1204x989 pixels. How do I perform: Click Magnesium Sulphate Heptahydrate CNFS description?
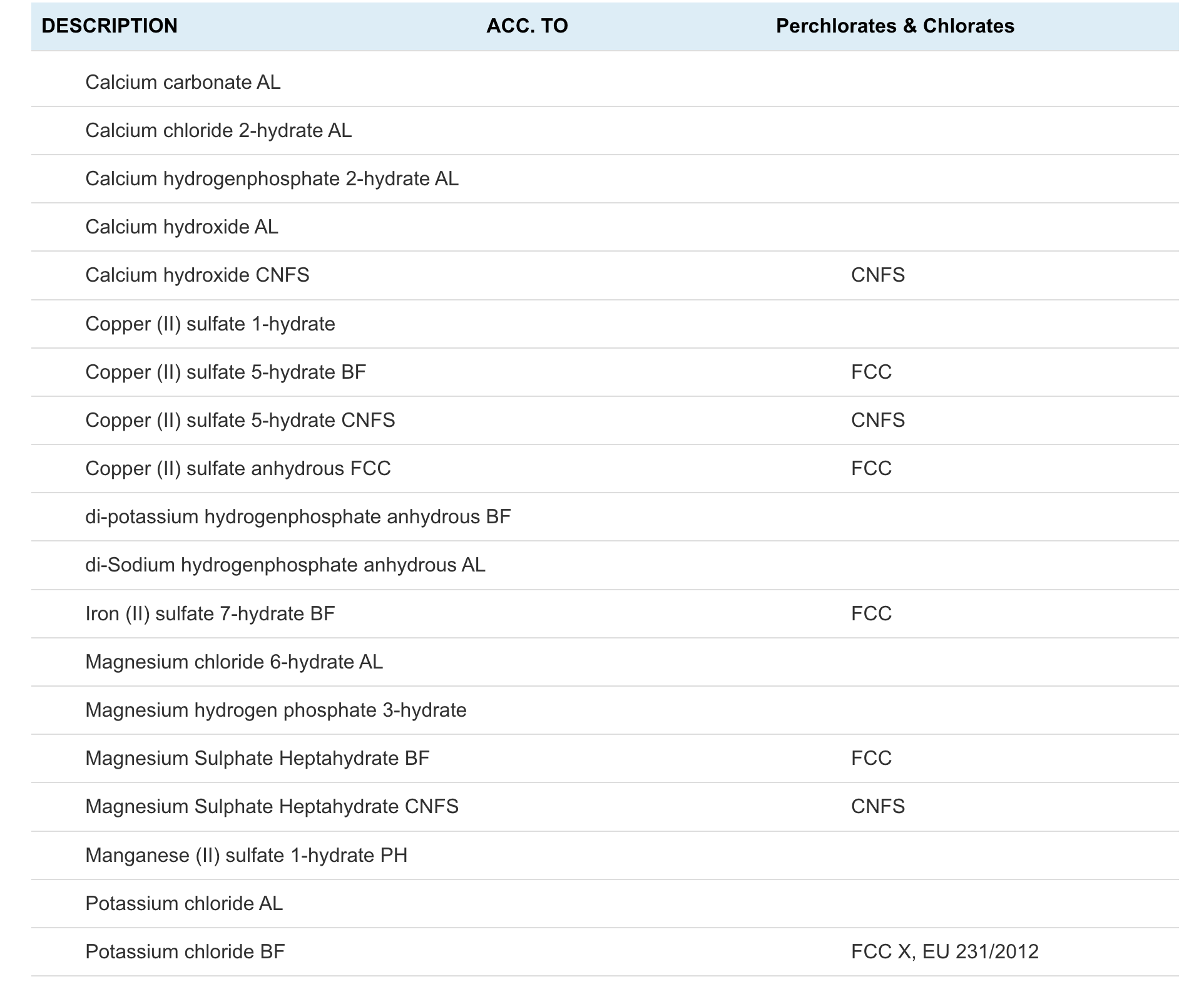point(272,806)
